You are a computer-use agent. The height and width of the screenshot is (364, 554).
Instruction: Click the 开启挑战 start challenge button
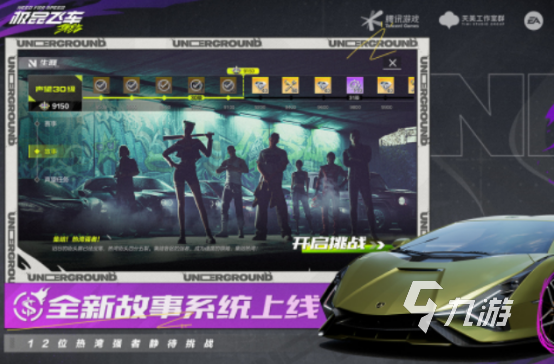[338, 244]
